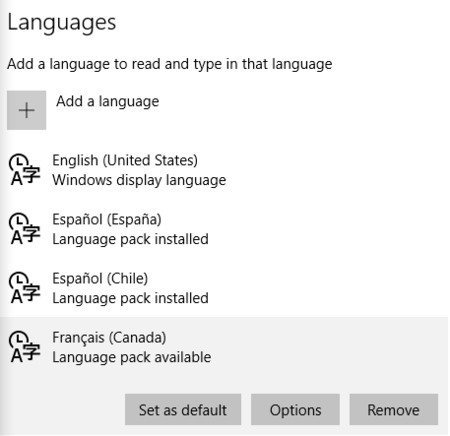450x436 pixels.
Task: Click the Español (Chile) language icon
Action: (x=25, y=288)
